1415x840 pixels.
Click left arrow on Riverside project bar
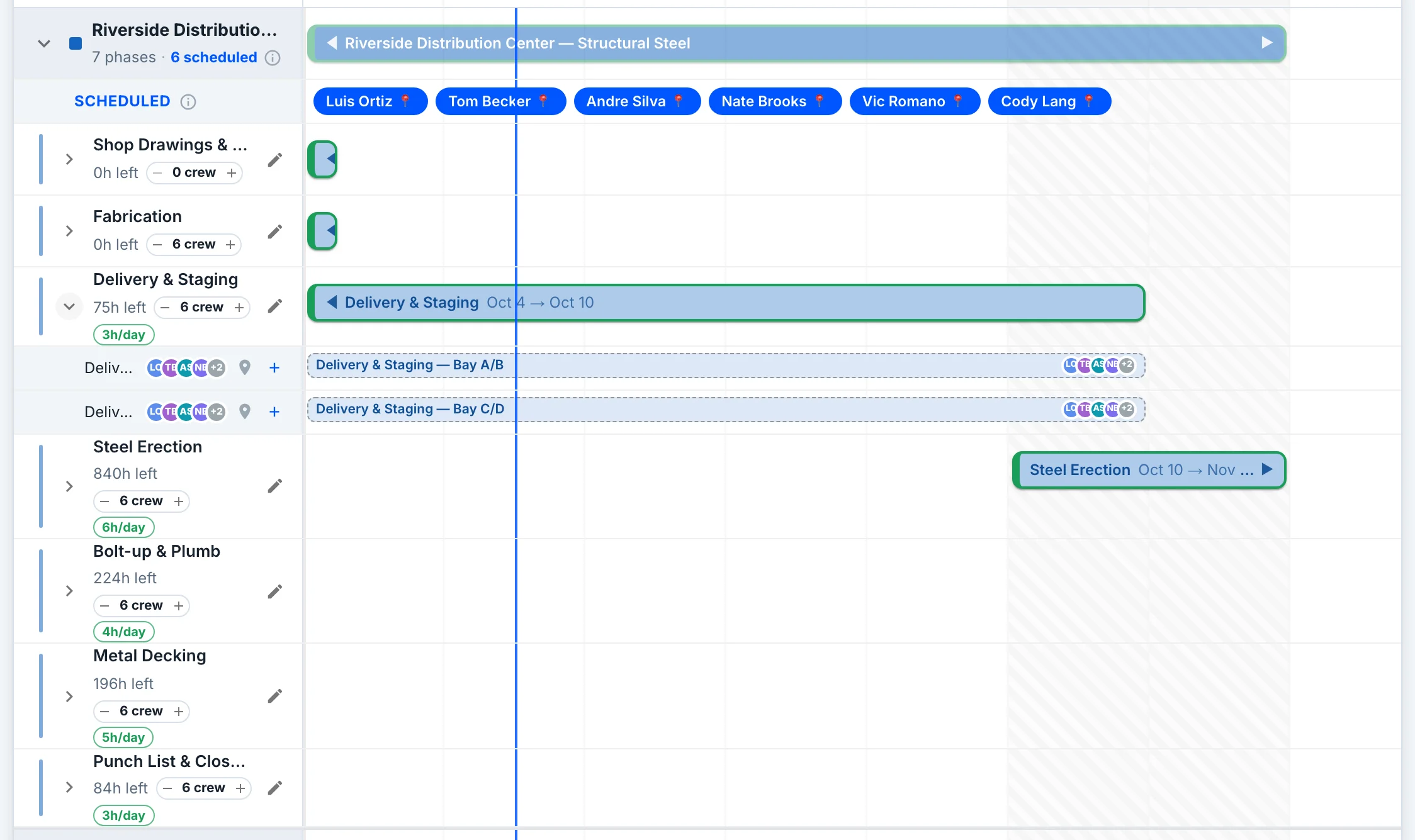[x=332, y=43]
